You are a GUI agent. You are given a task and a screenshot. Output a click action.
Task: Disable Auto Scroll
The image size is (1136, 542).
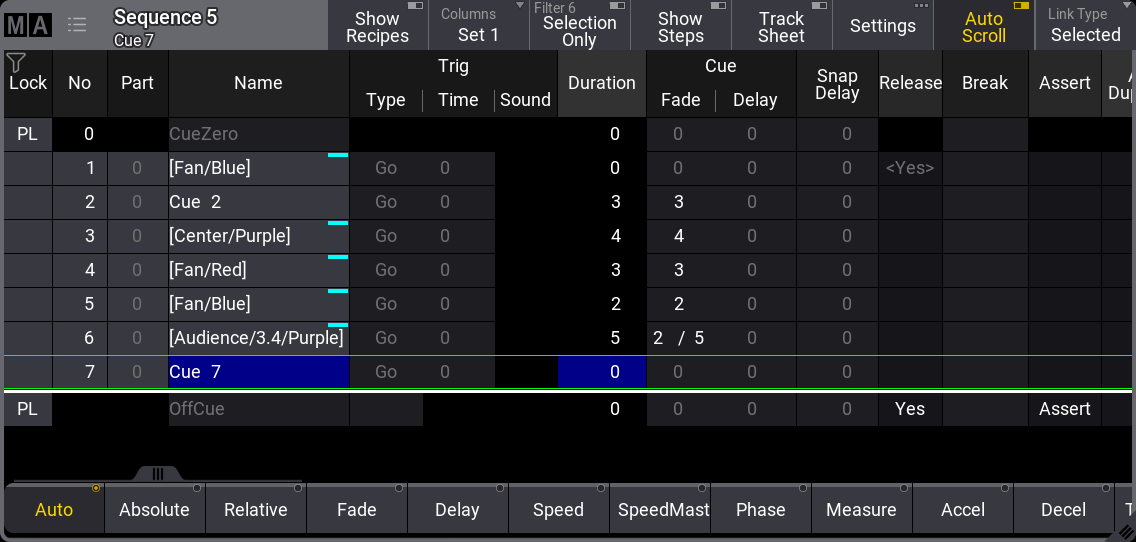pos(983,26)
